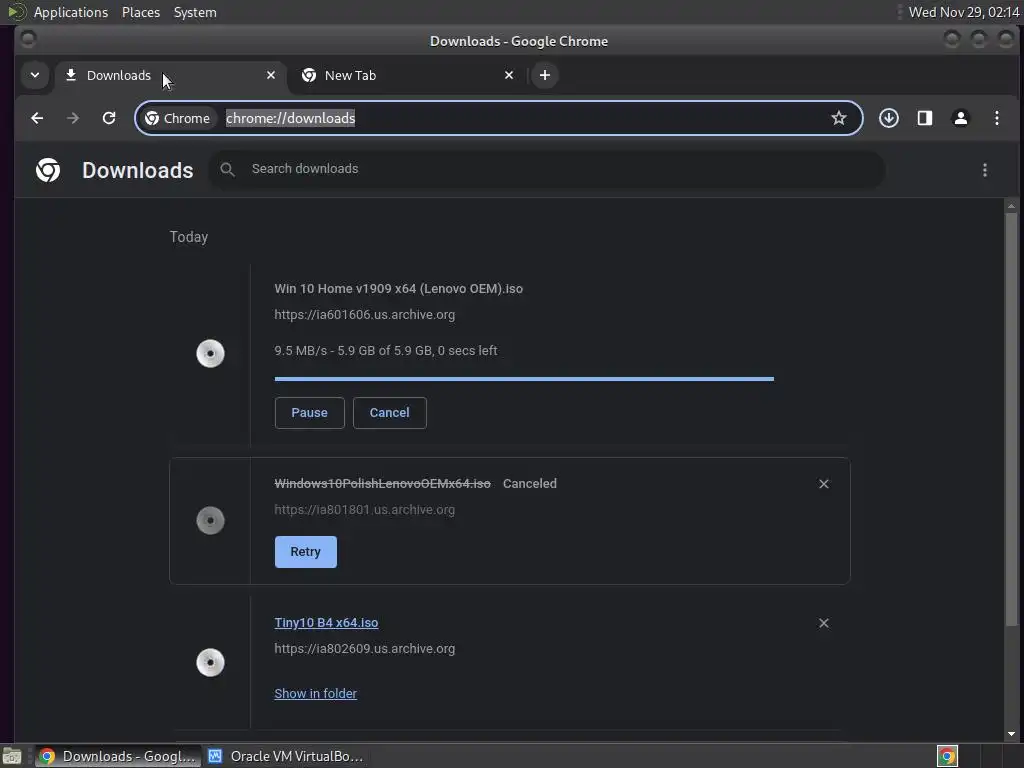Click the Win 10 Home download progress bar
This screenshot has width=1024, height=768.
pyautogui.click(x=524, y=379)
